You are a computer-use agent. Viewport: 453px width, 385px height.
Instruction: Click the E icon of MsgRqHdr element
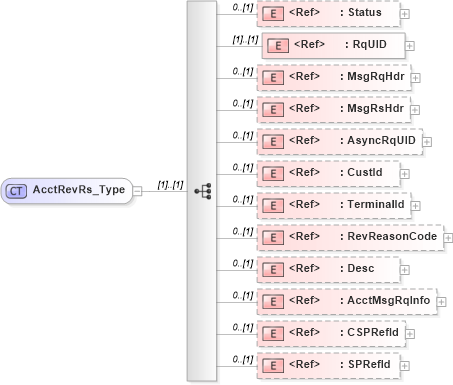point(273,78)
